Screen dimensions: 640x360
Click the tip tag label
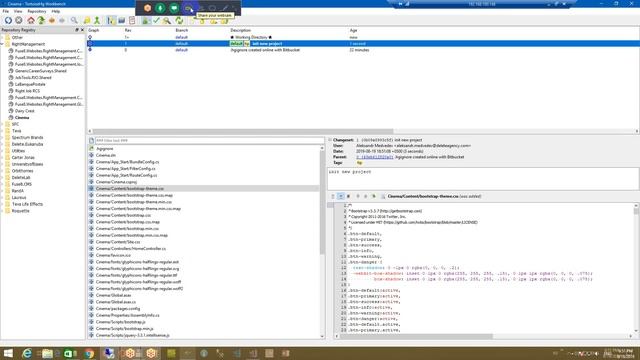click(x=360, y=163)
